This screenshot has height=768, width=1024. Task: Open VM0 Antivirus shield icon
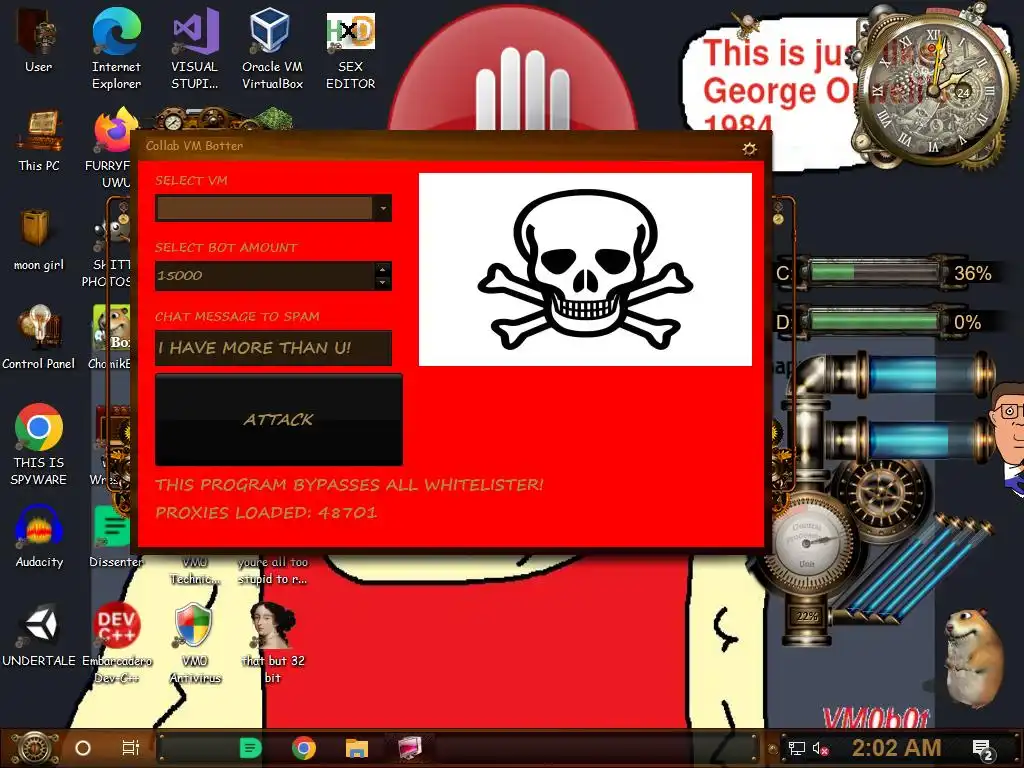[195, 643]
